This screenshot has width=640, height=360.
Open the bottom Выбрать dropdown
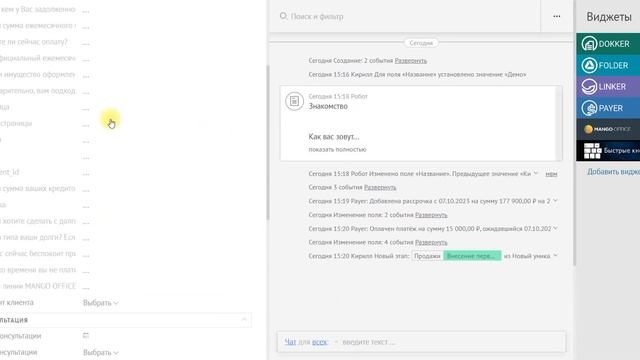click(100, 352)
